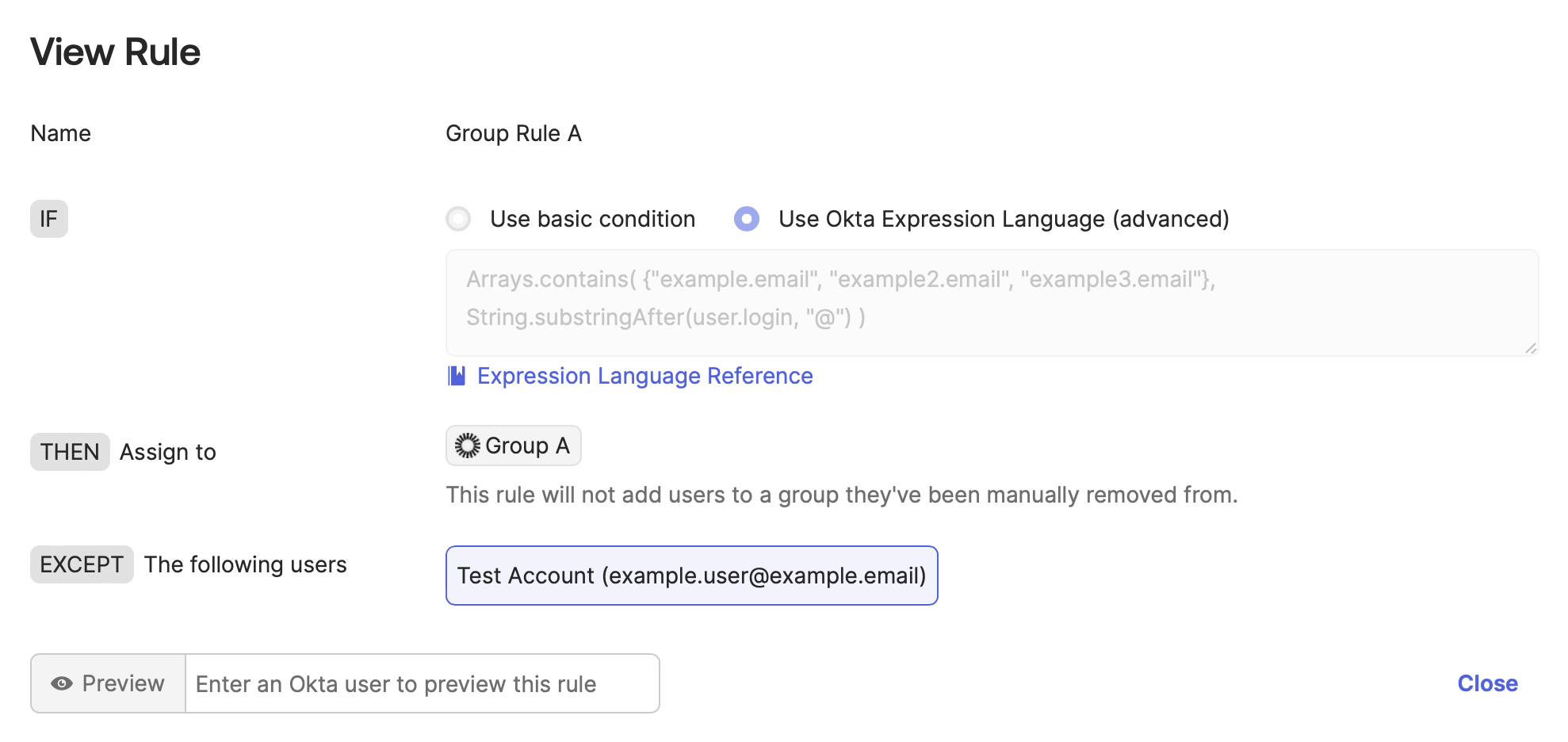Click the EXCEPT badge
Image resolution: width=1568 pixels, height=742 pixels.
pyautogui.click(x=81, y=564)
